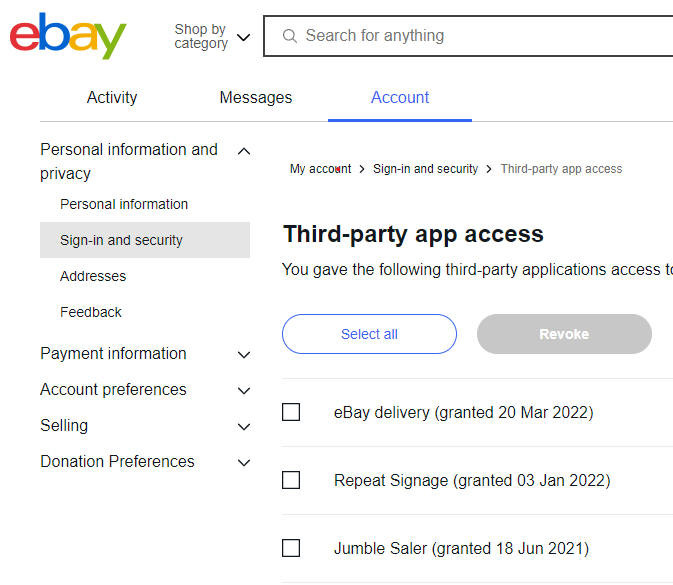Expand the Selling section

[243, 426]
